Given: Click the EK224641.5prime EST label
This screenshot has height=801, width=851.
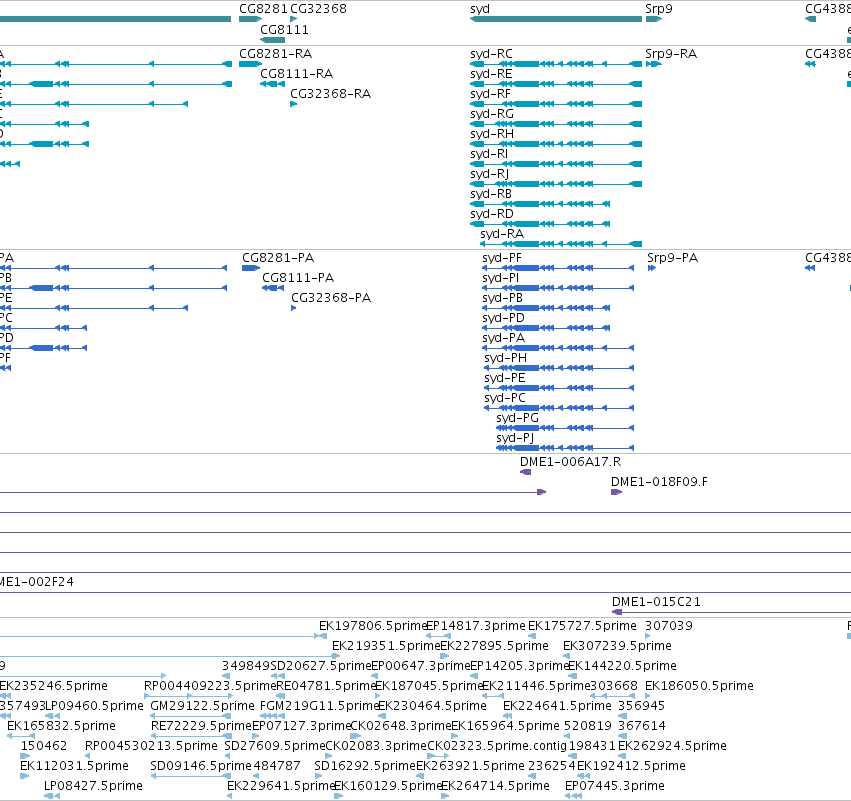Looking at the screenshot, I should tap(557, 706).
